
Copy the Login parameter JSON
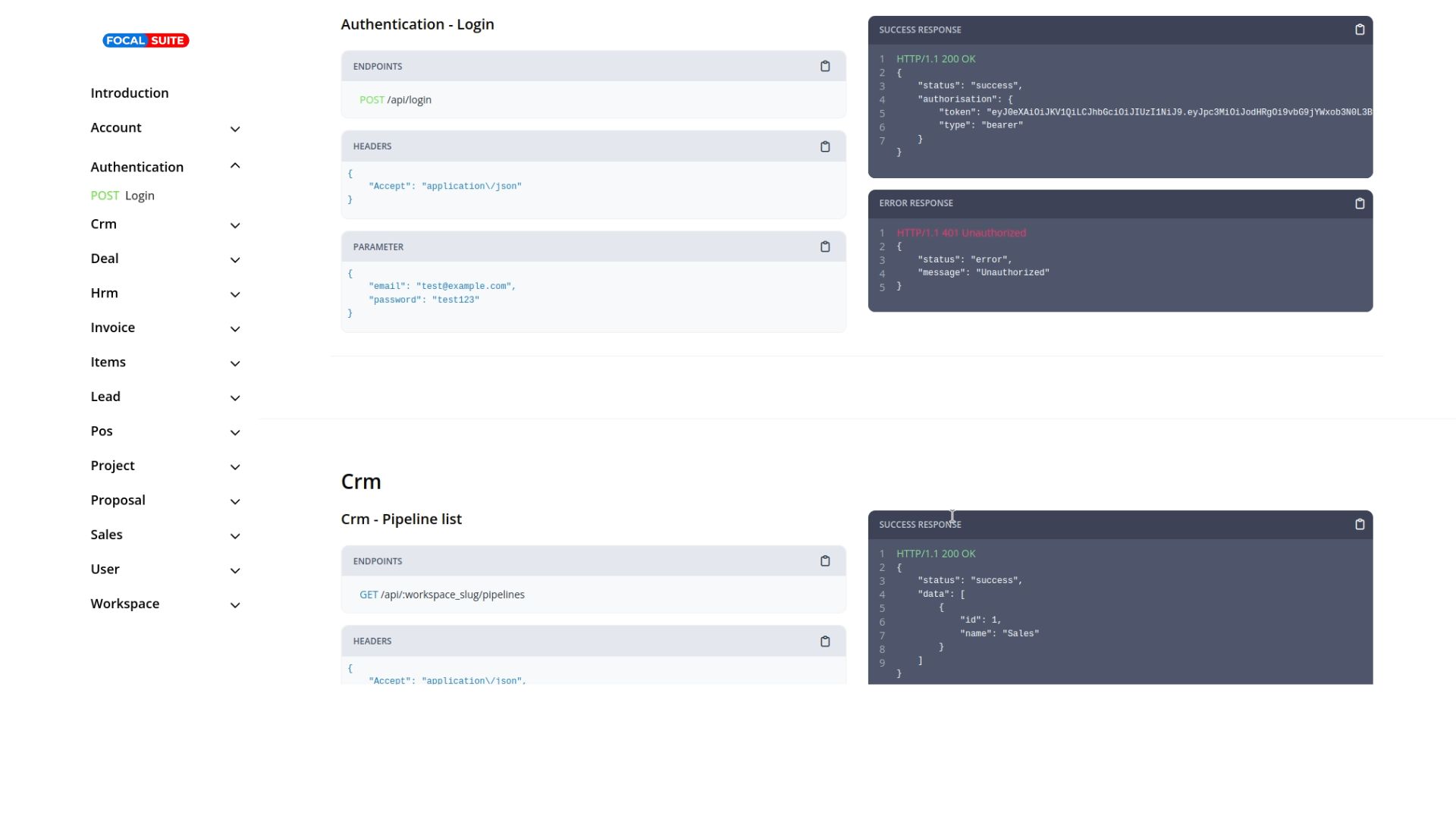825,247
